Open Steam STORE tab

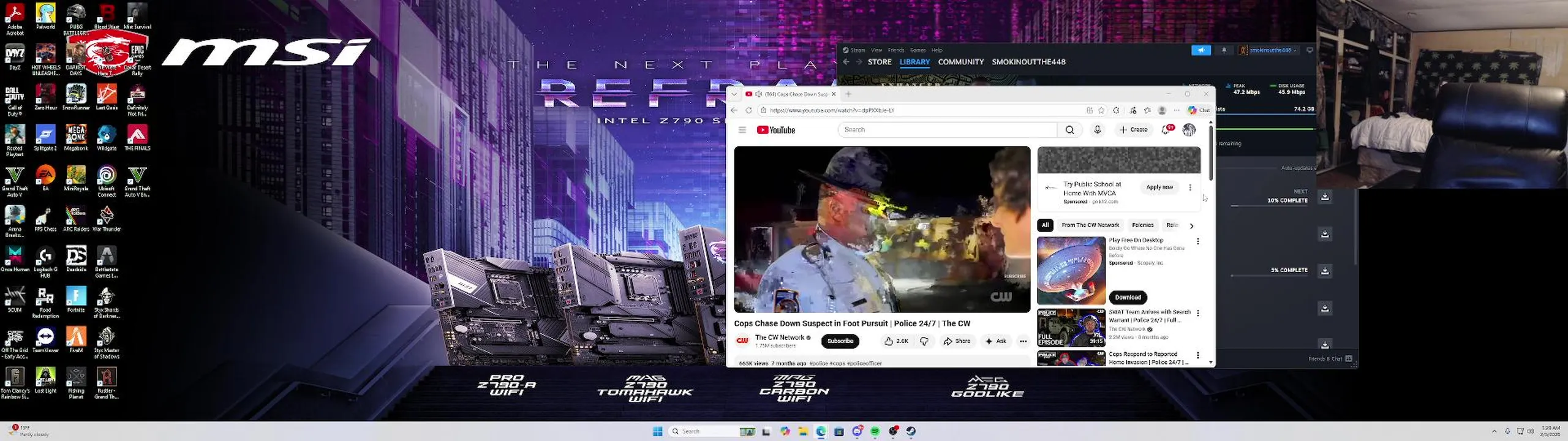coord(879,62)
